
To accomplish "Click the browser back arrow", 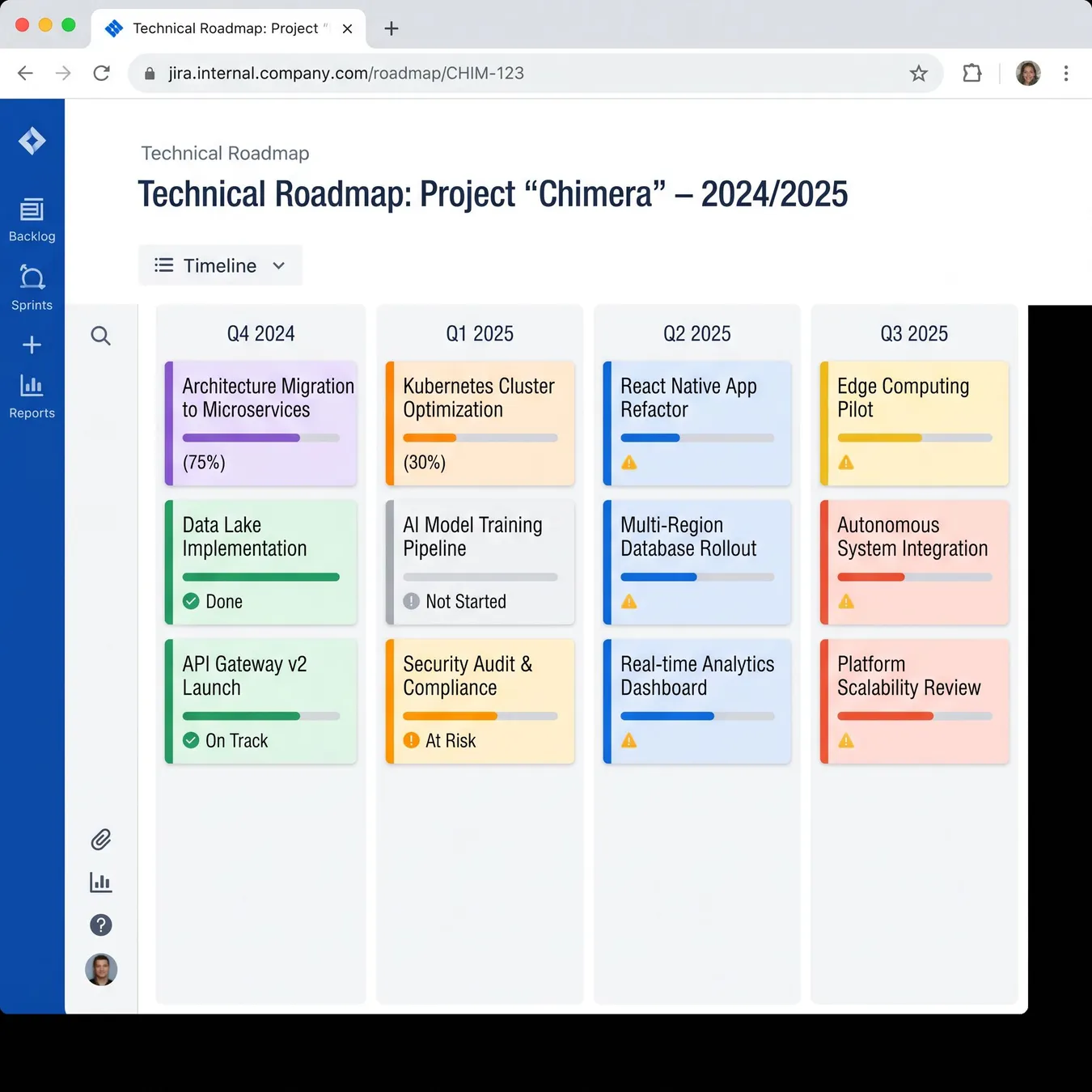I will coord(25,74).
